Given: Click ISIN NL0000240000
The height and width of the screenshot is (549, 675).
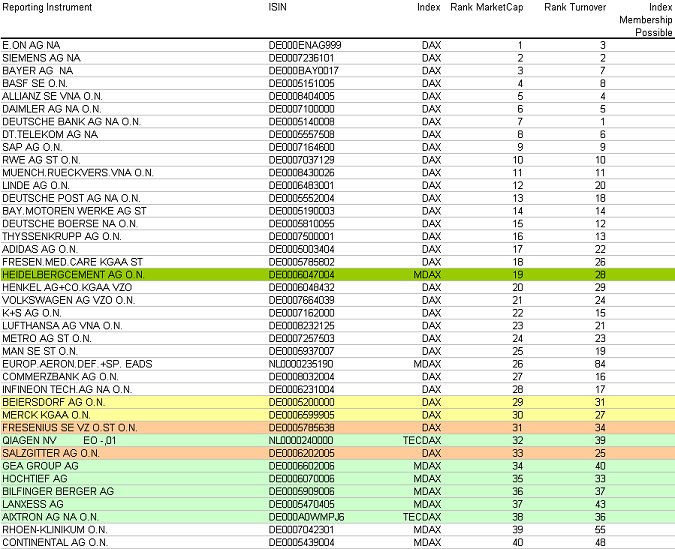Looking at the screenshot, I should tap(301, 440).
